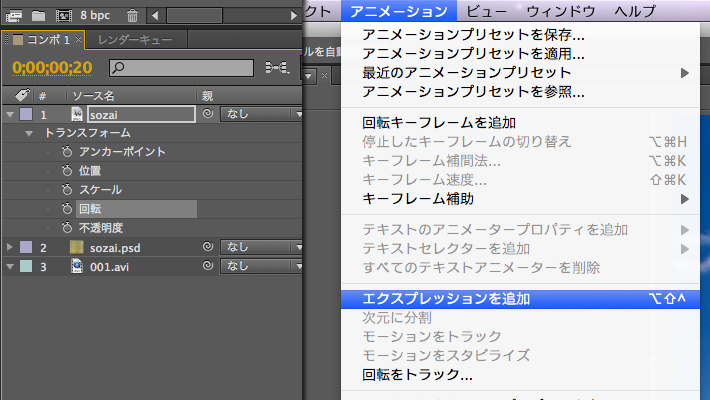Click the label color swatch of layer 3

[x=26, y=266]
